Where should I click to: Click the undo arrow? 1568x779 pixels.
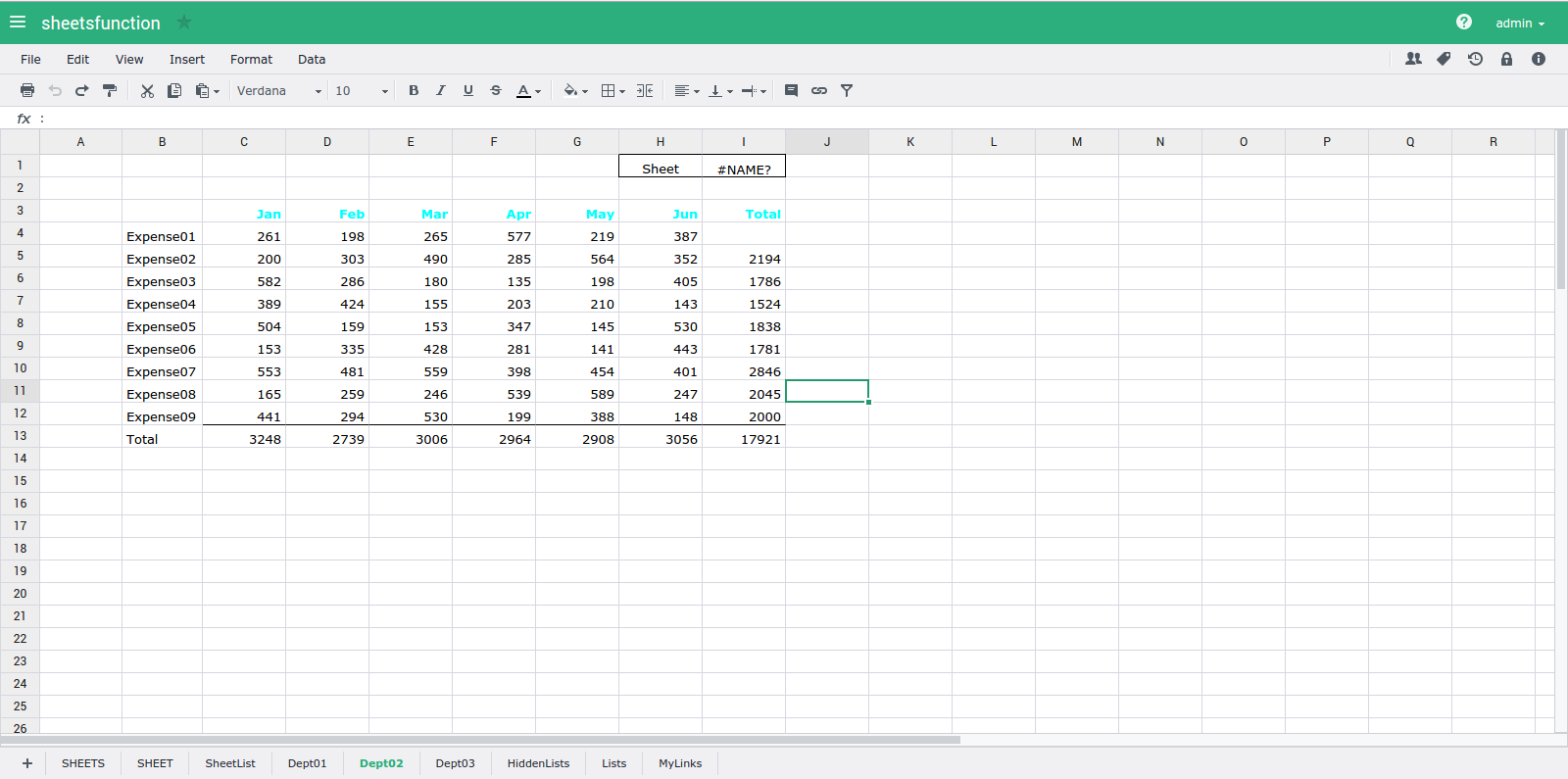click(55, 90)
